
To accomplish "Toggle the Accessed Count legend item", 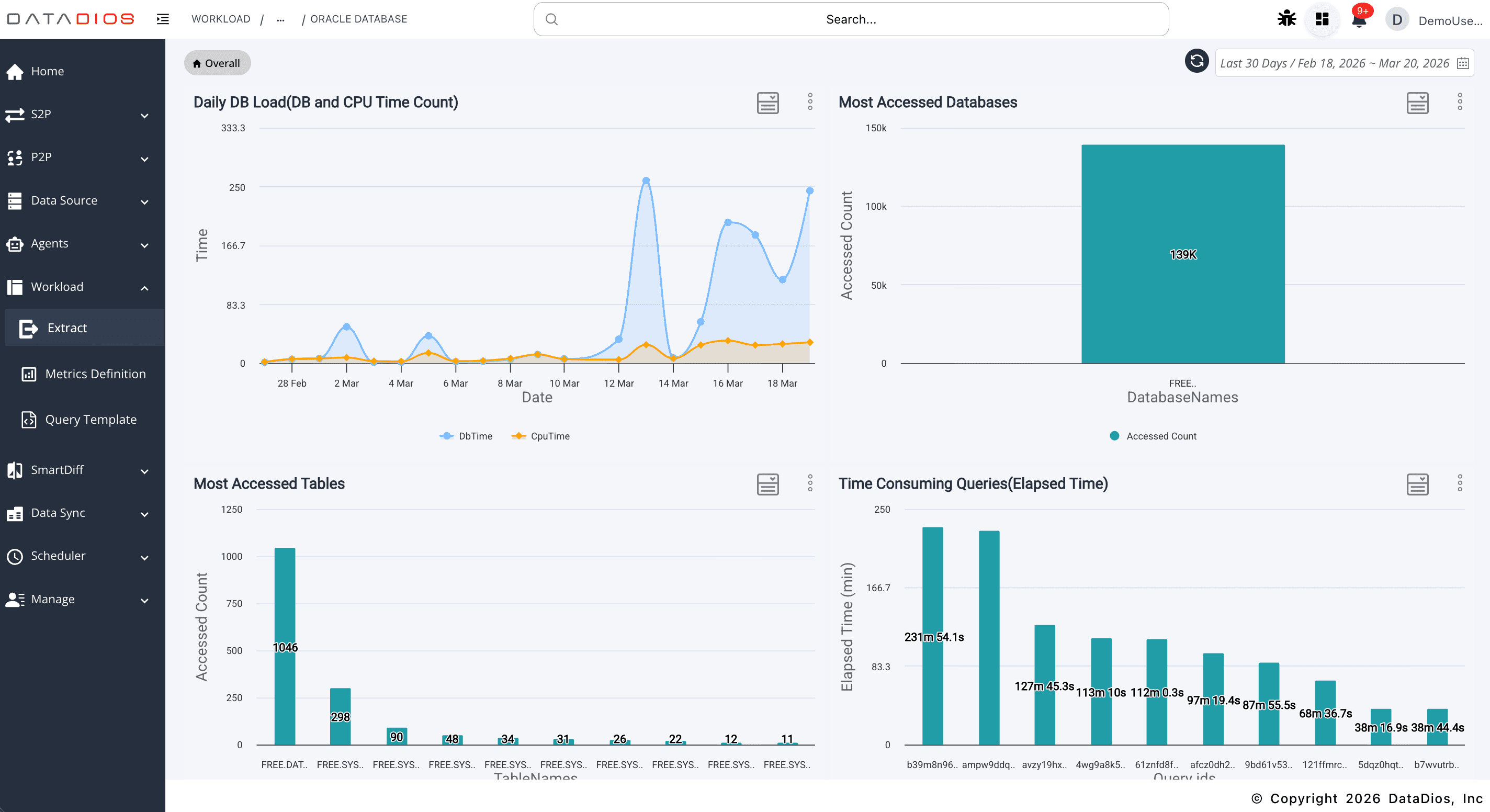I will 1152,435.
